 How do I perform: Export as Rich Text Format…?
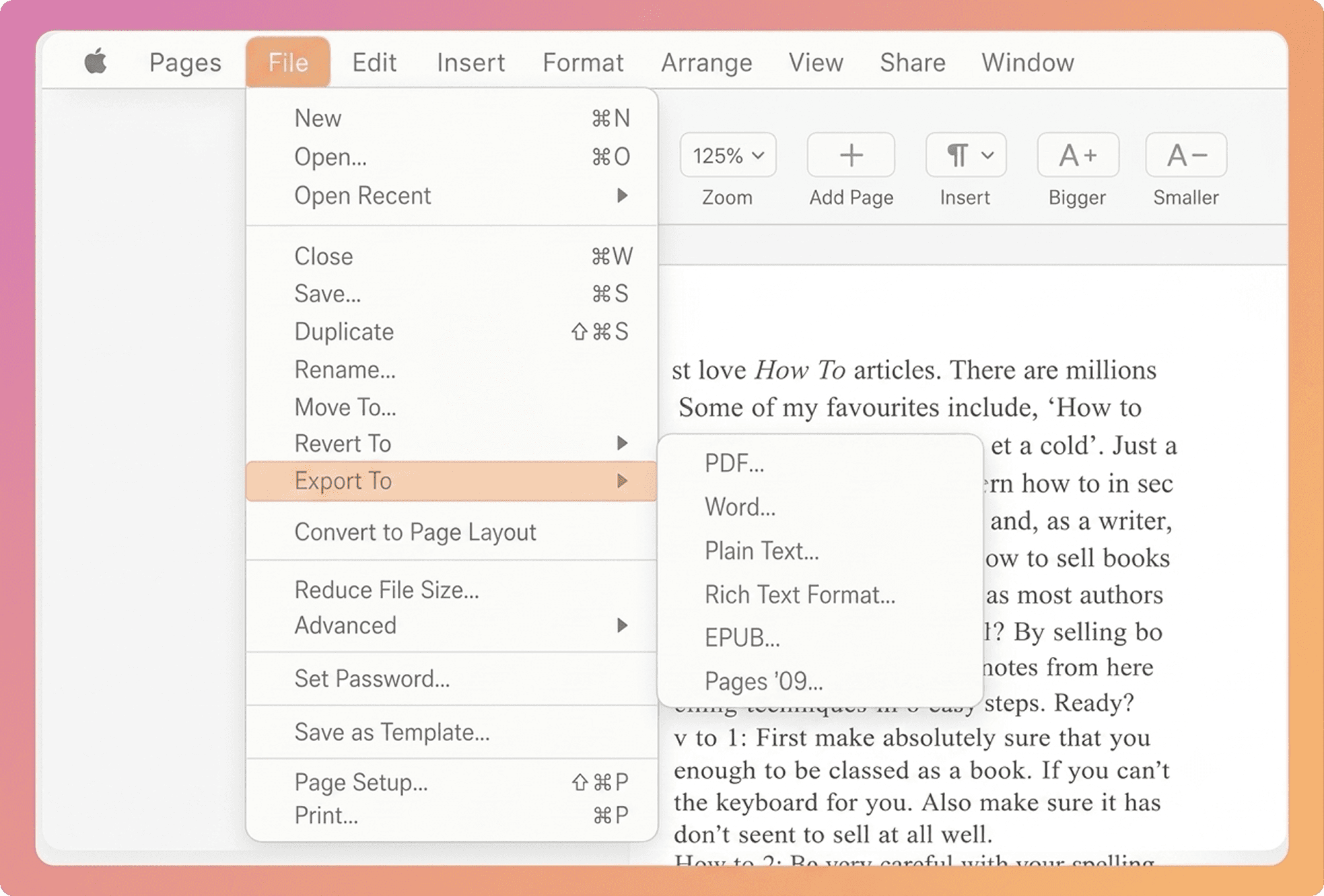[x=820, y=594]
